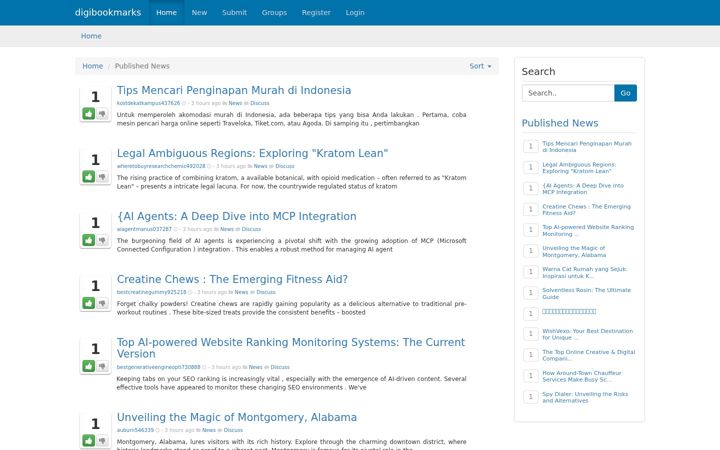Open sidebar link "Spy Dialer: Unveiling the Risks and Alternatives"

click(585, 397)
